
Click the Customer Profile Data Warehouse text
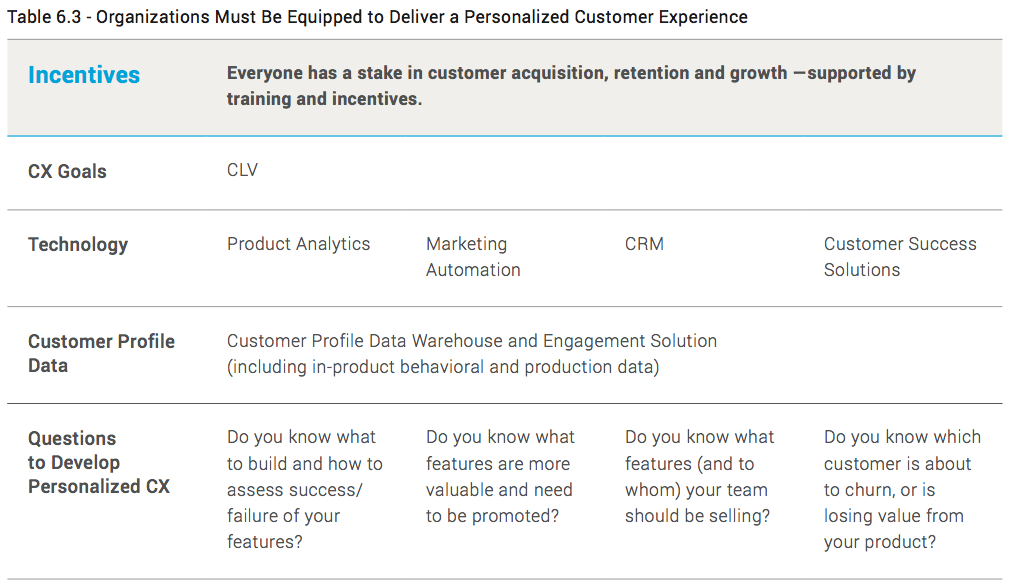(472, 341)
